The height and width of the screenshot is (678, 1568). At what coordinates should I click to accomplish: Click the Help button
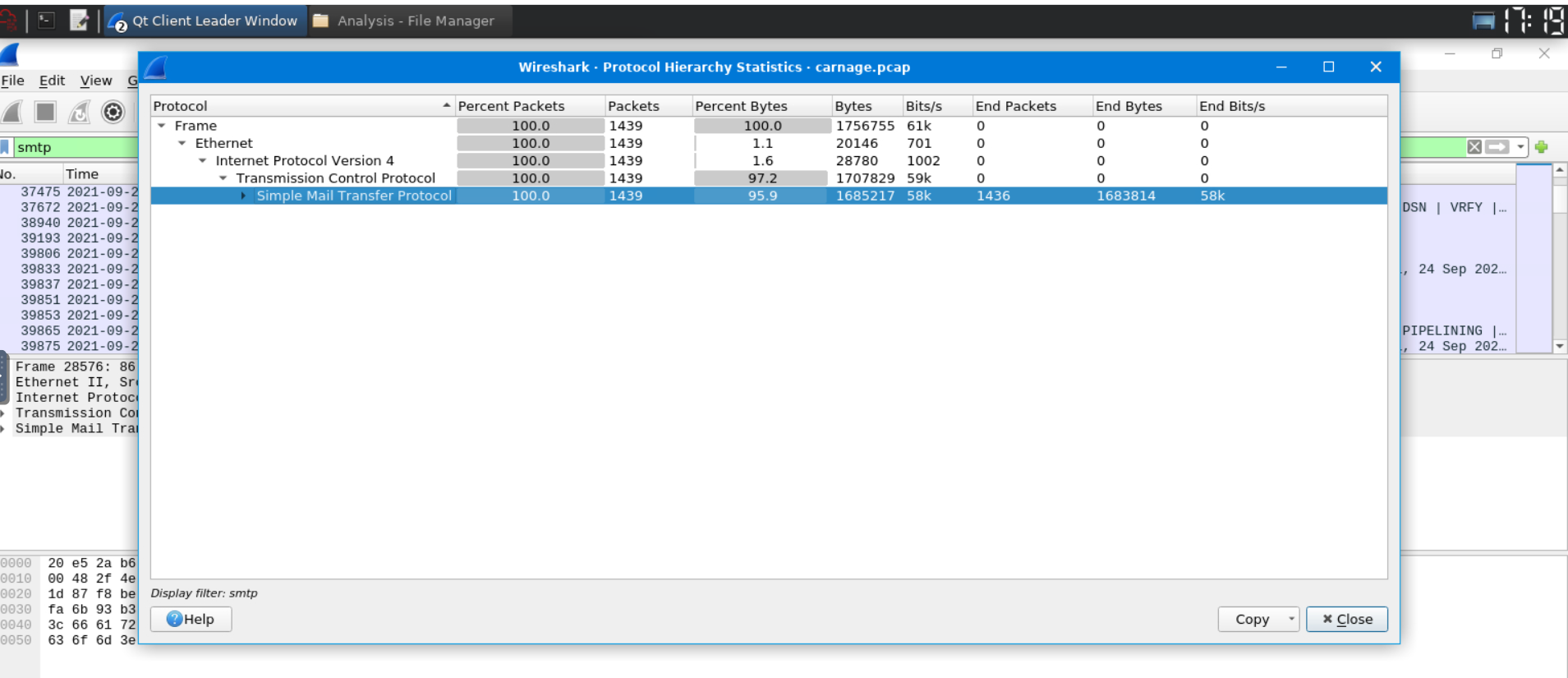pyautogui.click(x=191, y=619)
